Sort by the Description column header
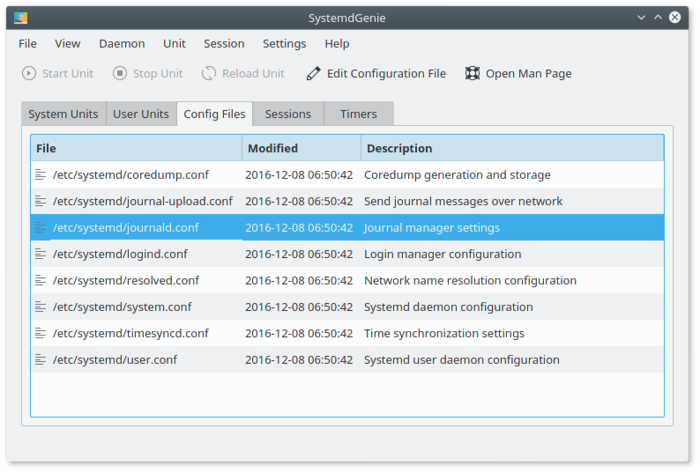Image resolution: width=700 pixels, height=473 pixels. [510, 148]
